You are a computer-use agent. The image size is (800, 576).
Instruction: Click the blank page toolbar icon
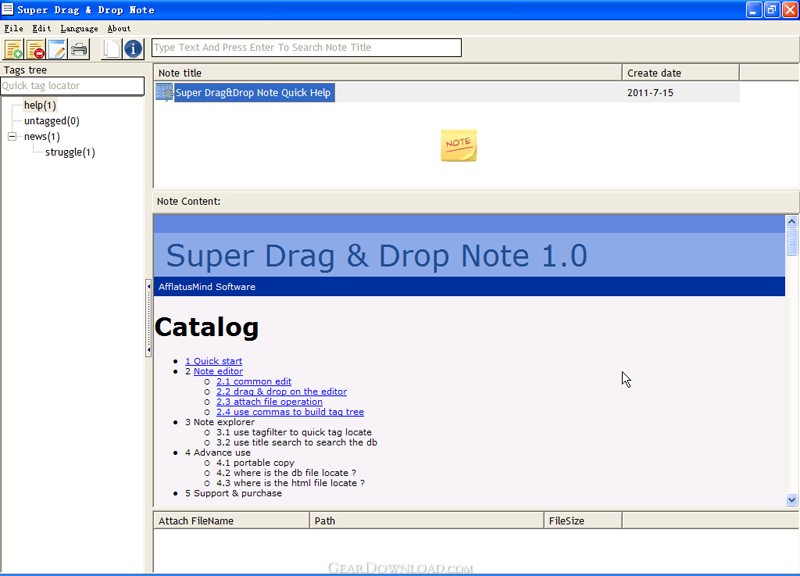coord(111,49)
